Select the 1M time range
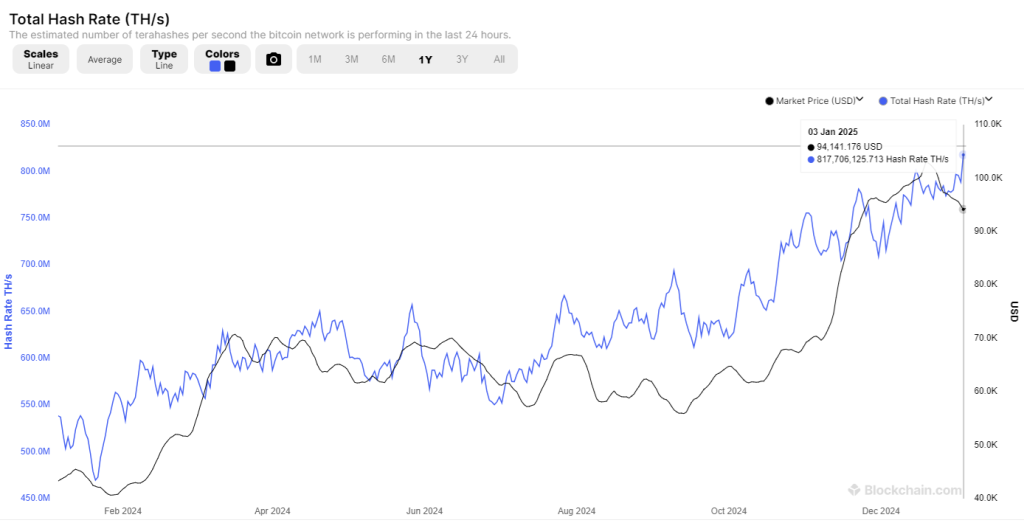The height and width of the screenshot is (523, 1024). pyautogui.click(x=315, y=59)
